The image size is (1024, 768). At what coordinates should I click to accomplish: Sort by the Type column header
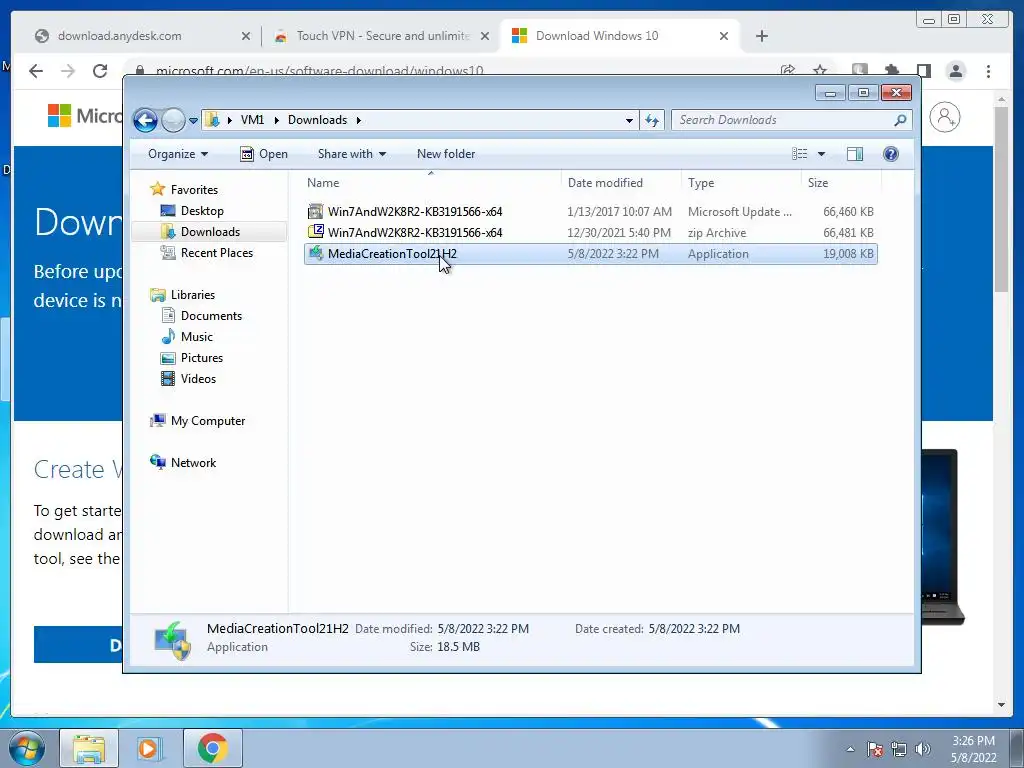[x=741, y=183]
